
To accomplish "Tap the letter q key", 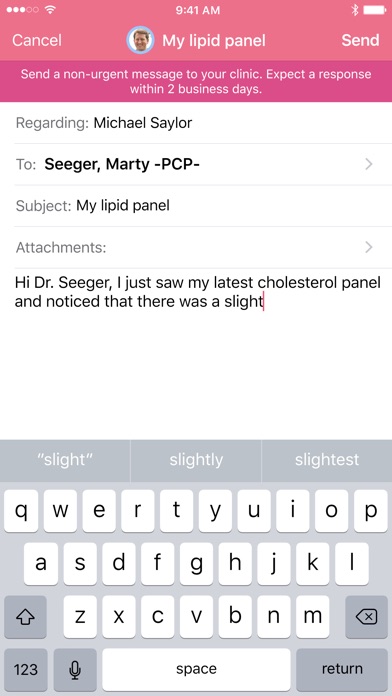I will tap(21, 511).
